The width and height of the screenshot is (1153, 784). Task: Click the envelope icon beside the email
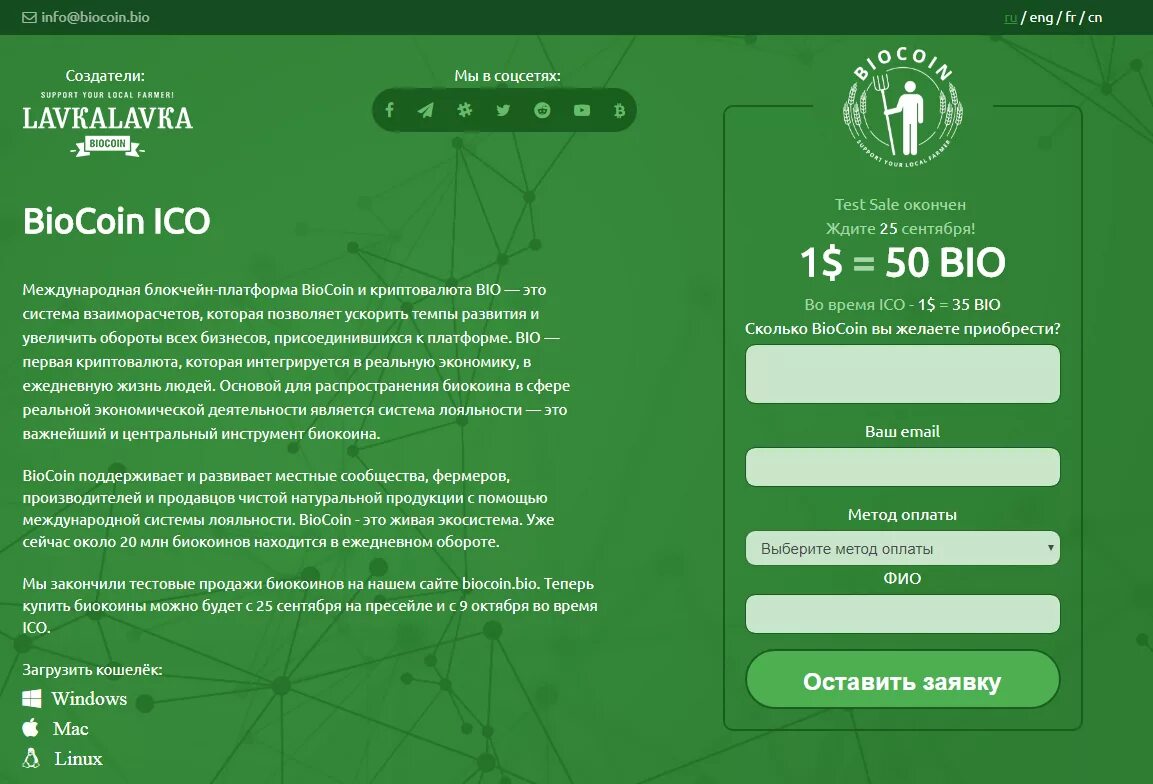(x=29, y=17)
